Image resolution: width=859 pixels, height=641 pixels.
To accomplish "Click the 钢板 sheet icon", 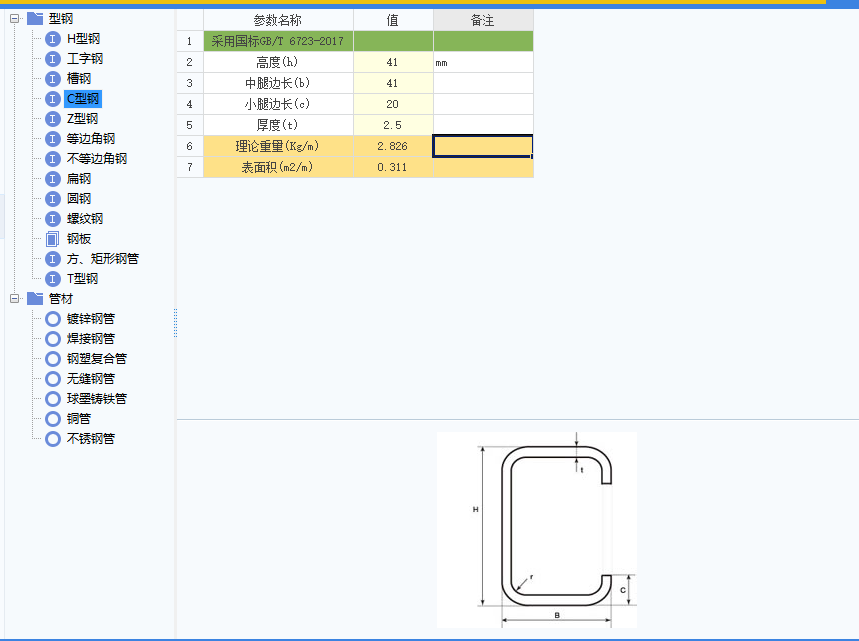I will point(52,238).
